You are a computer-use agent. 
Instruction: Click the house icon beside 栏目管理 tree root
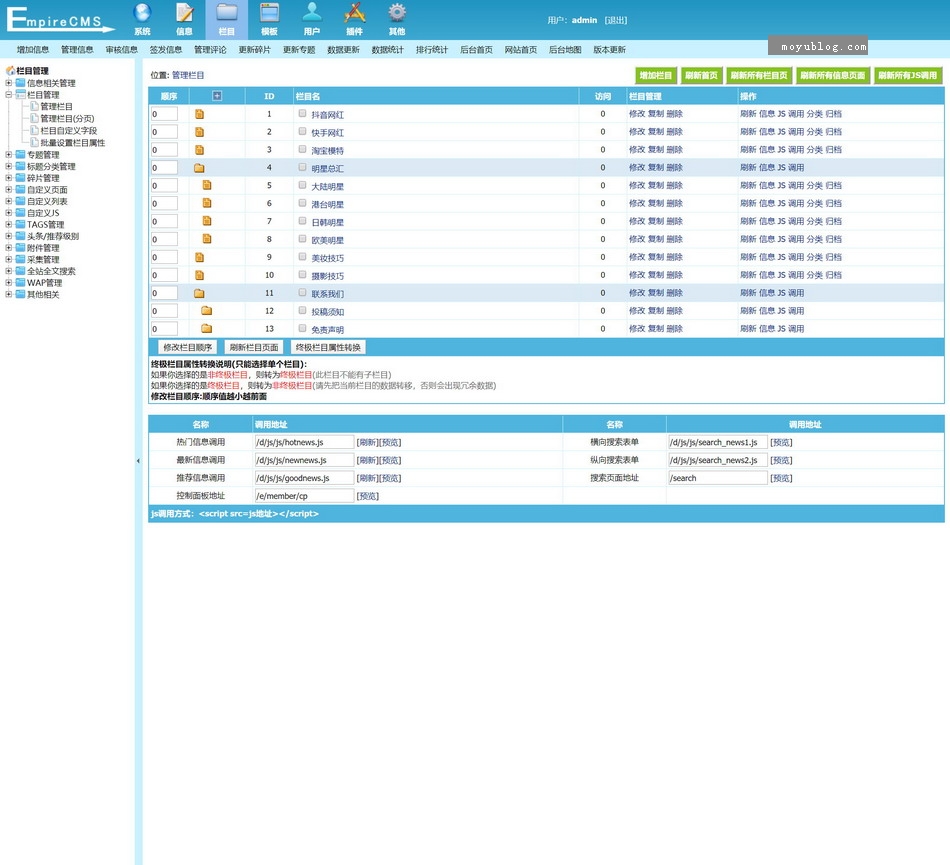click(x=10, y=71)
